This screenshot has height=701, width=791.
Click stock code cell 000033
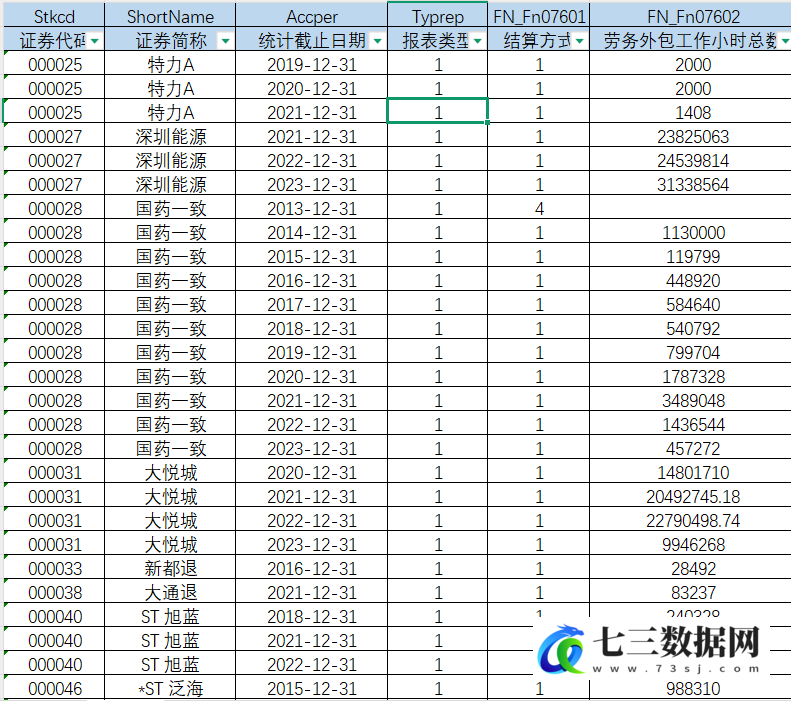pos(54,569)
